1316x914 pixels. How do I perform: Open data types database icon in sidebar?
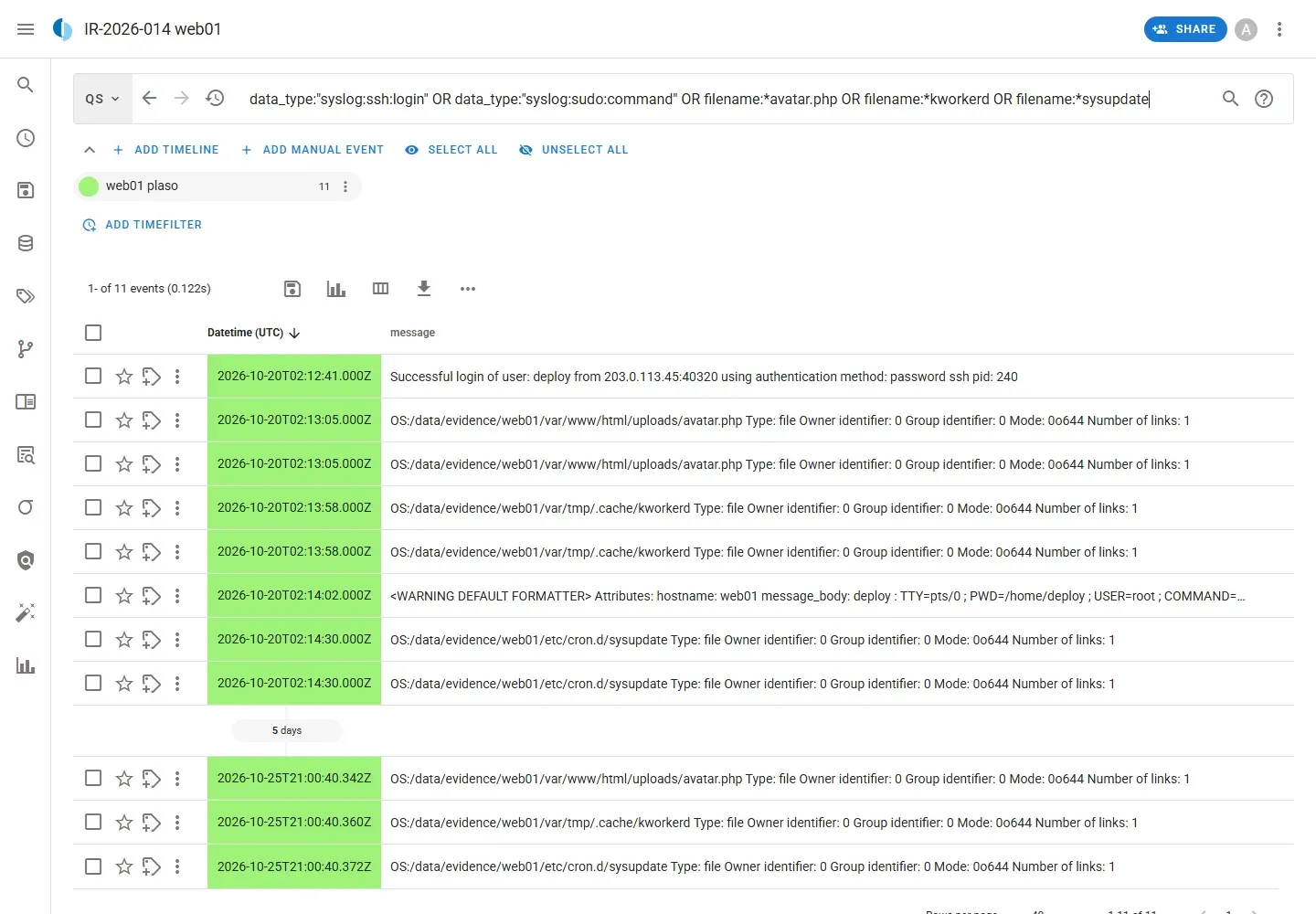[26, 243]
